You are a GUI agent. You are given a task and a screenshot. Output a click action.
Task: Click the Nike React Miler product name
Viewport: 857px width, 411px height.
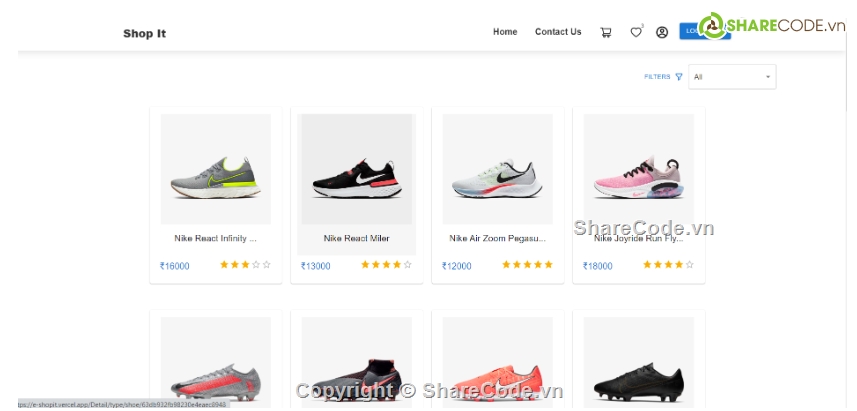point(356,238)
